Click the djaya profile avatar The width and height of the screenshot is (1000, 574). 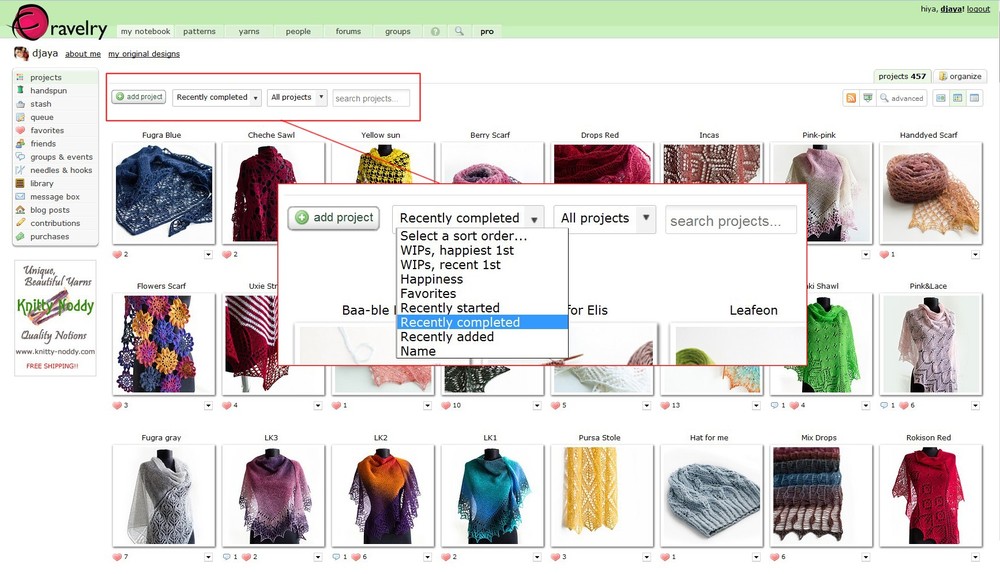click(20, 54)
